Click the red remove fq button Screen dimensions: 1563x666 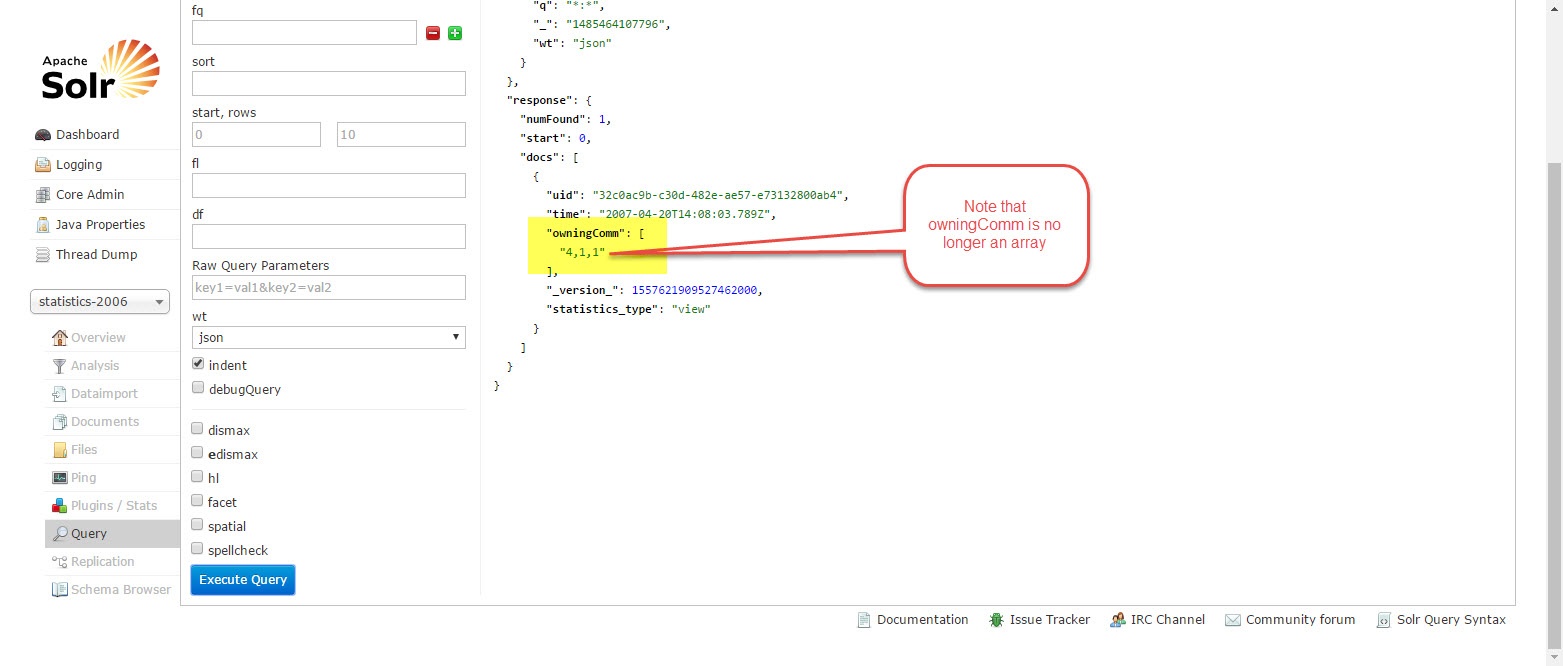[x=433, y=33]
